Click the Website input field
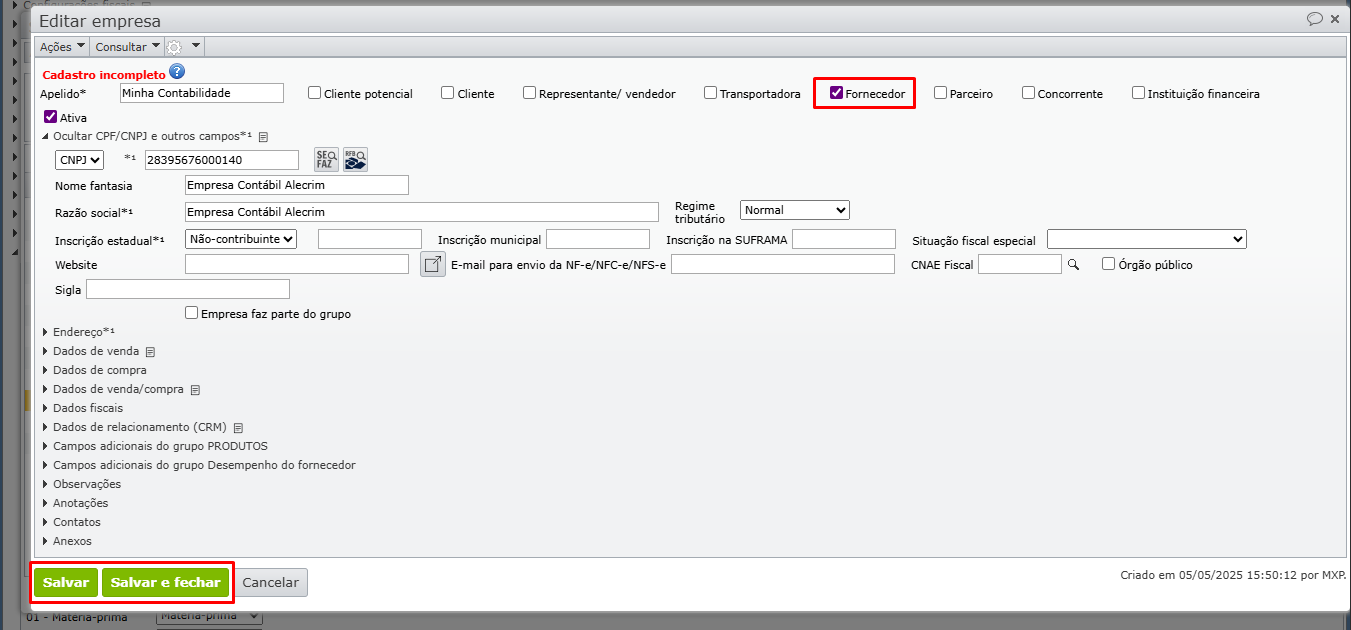 coord(297,264)
